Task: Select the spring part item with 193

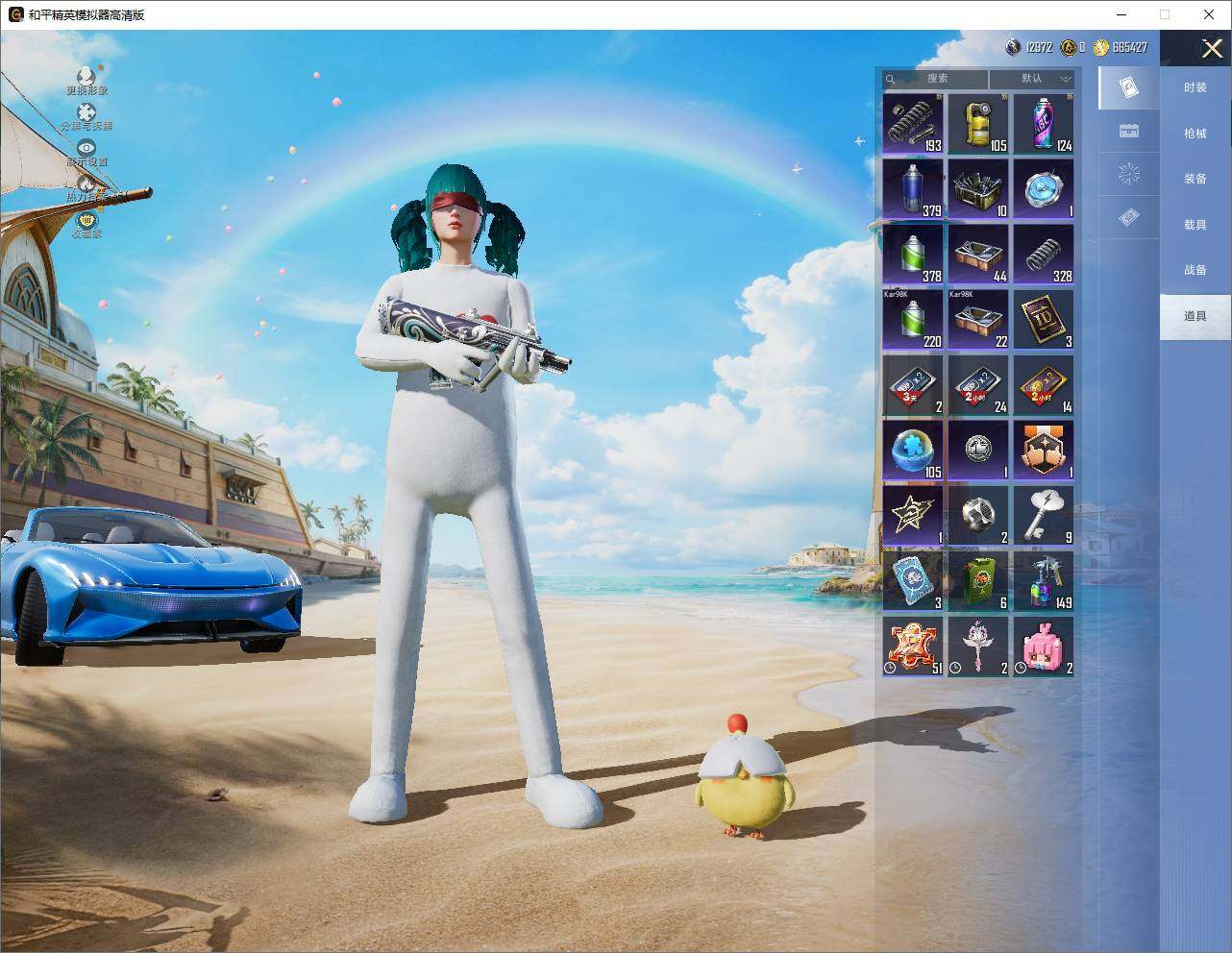Action: pos(912,123)
